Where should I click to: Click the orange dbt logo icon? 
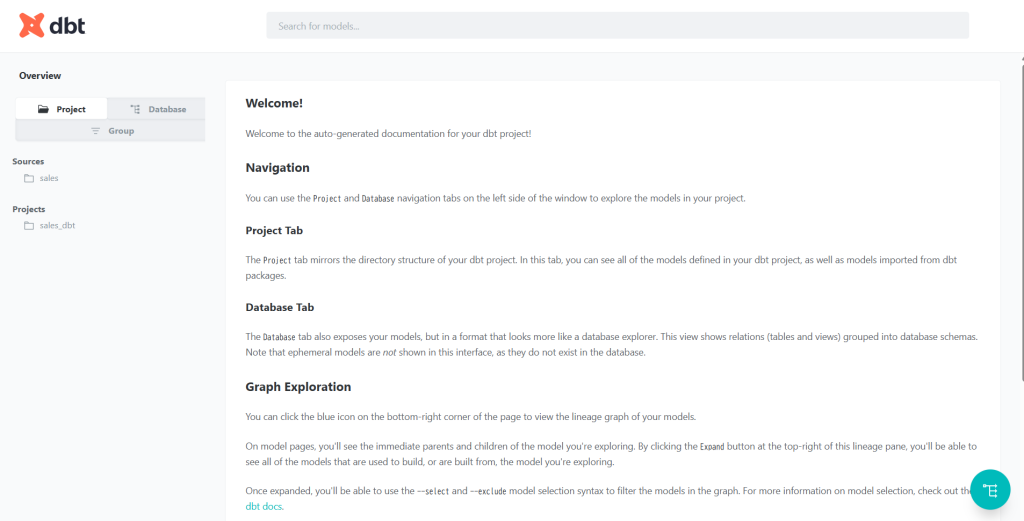[31, 25]
